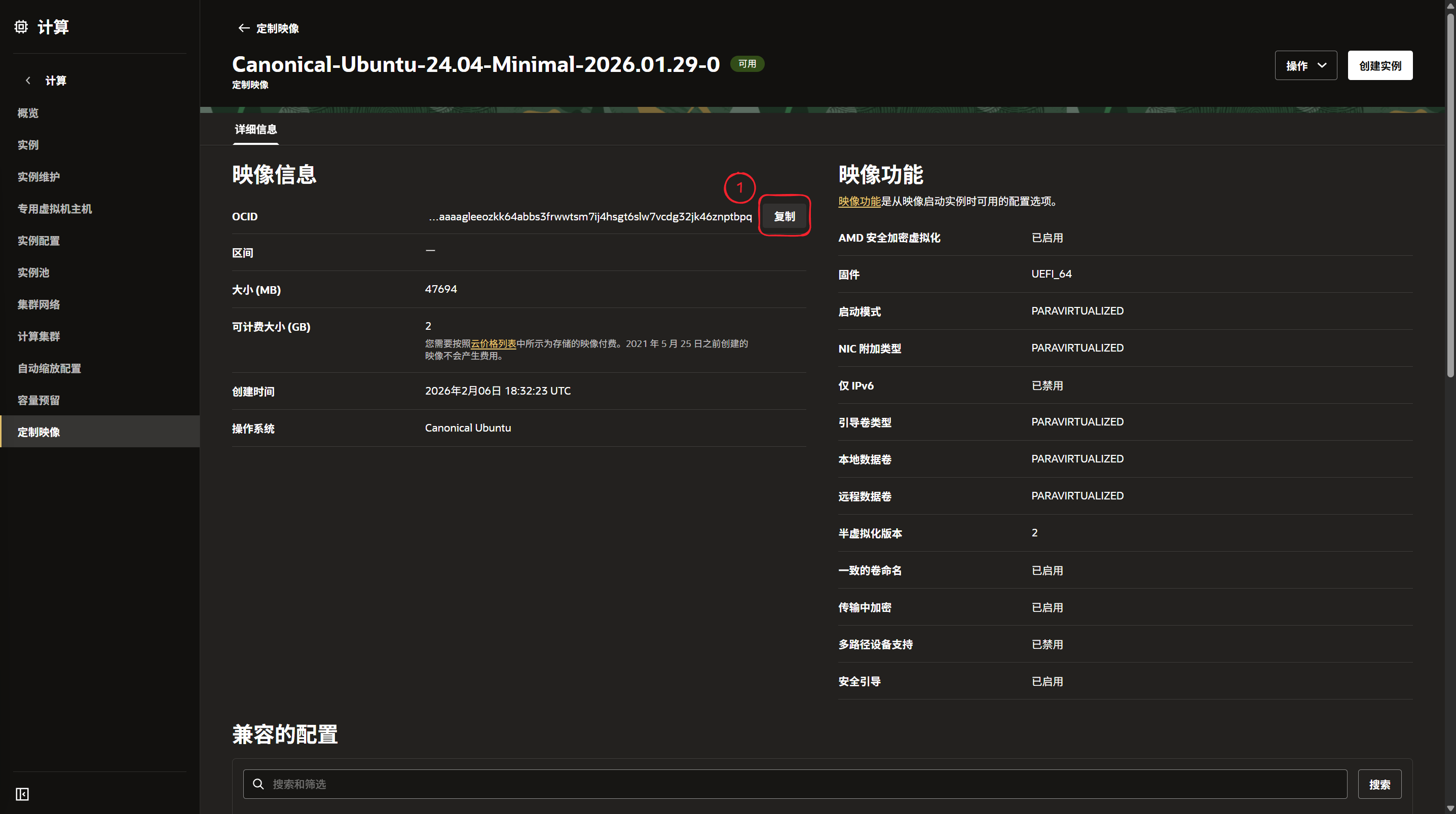The width and height of the screenshot is (1456, 814).
Task: Open 实例配置 from the sidebar
Action: [39, 241]
